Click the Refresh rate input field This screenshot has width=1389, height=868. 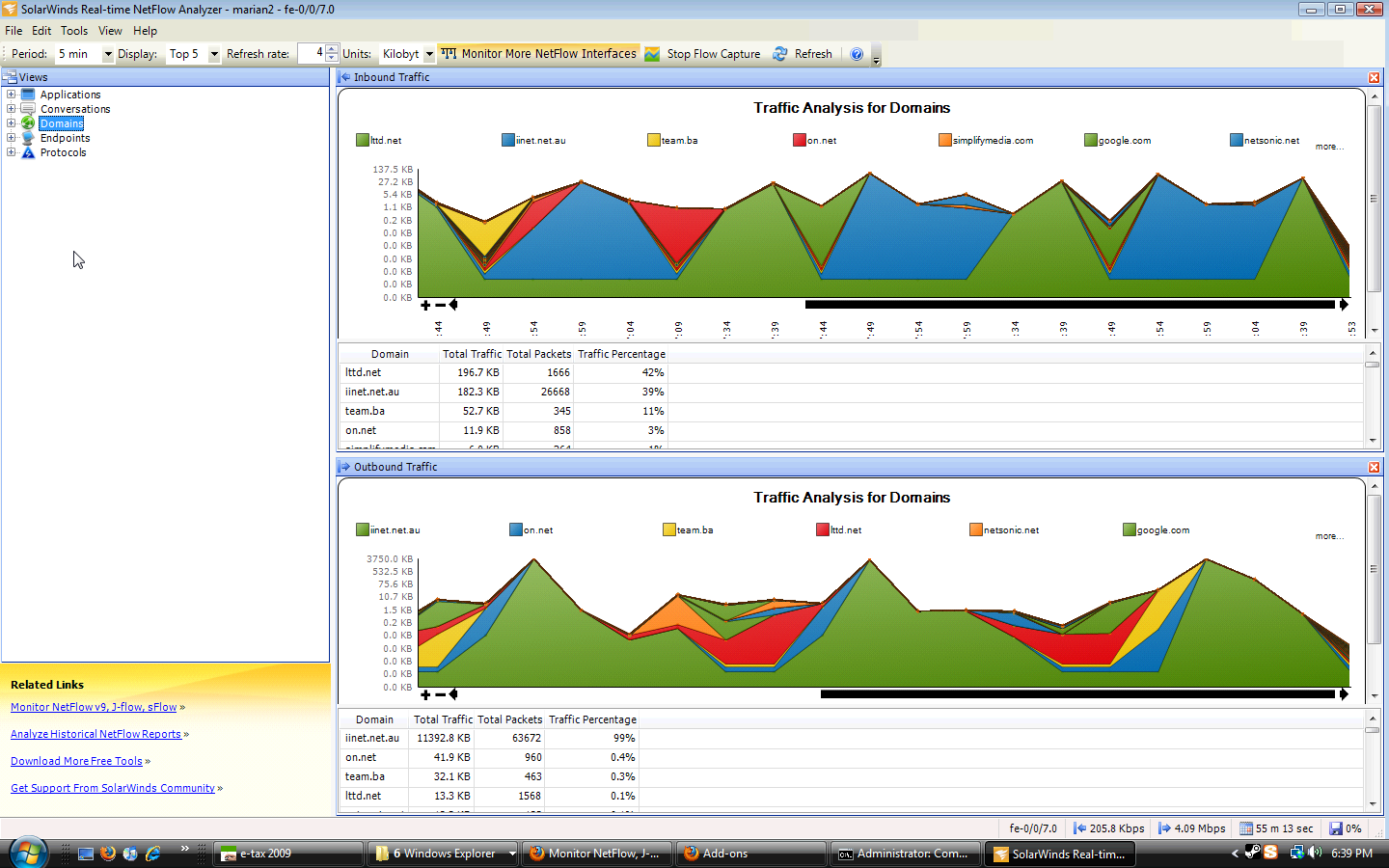click(312, 54)
